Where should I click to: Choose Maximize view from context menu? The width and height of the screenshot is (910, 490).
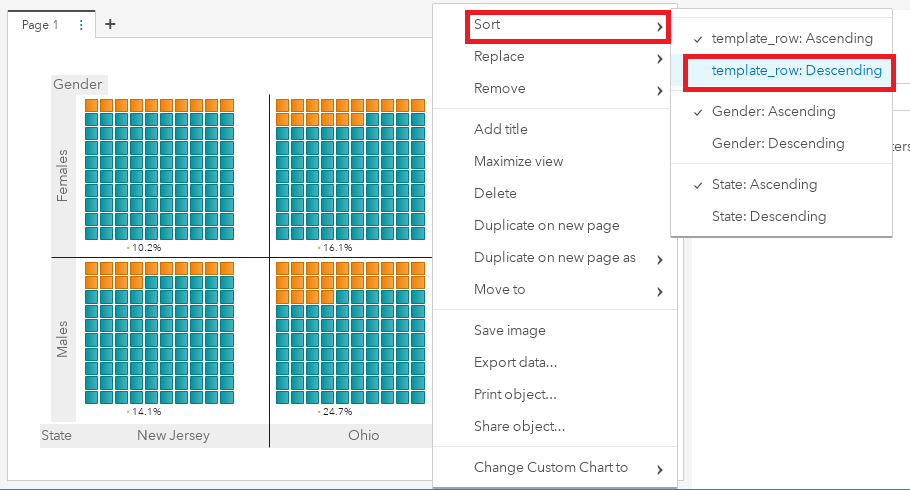(518, 161)
